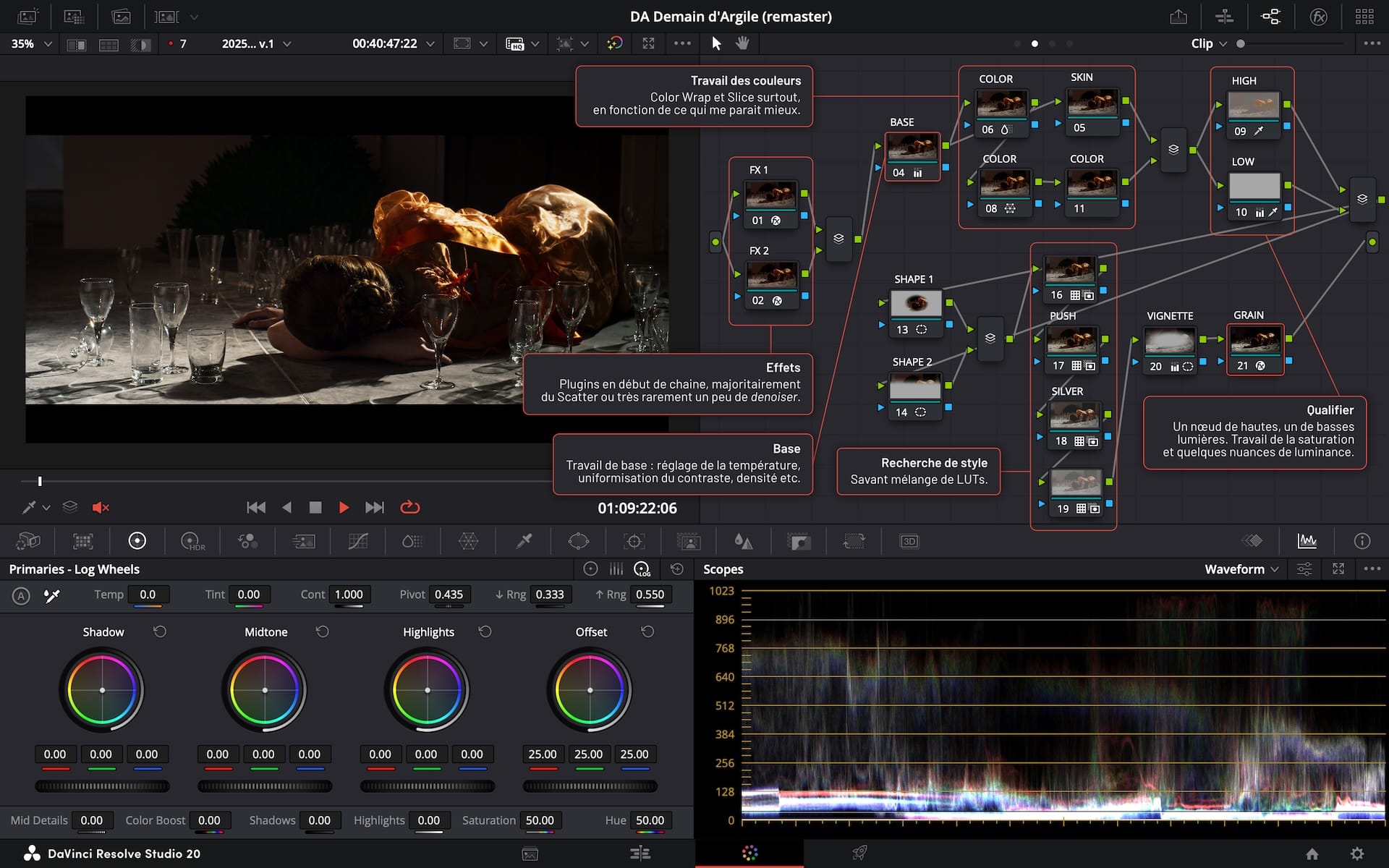This screenshot has height=868, width=1389.
Task: Open the Blur and Sharpen palette
Action: tap(743, 541)
